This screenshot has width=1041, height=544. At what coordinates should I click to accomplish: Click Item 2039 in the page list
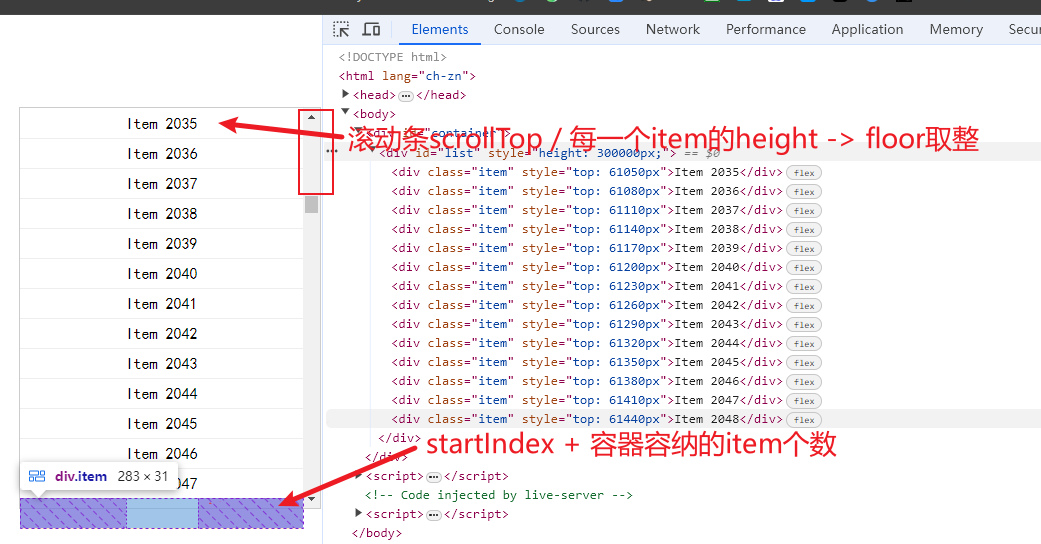click(x=162, y=243)
